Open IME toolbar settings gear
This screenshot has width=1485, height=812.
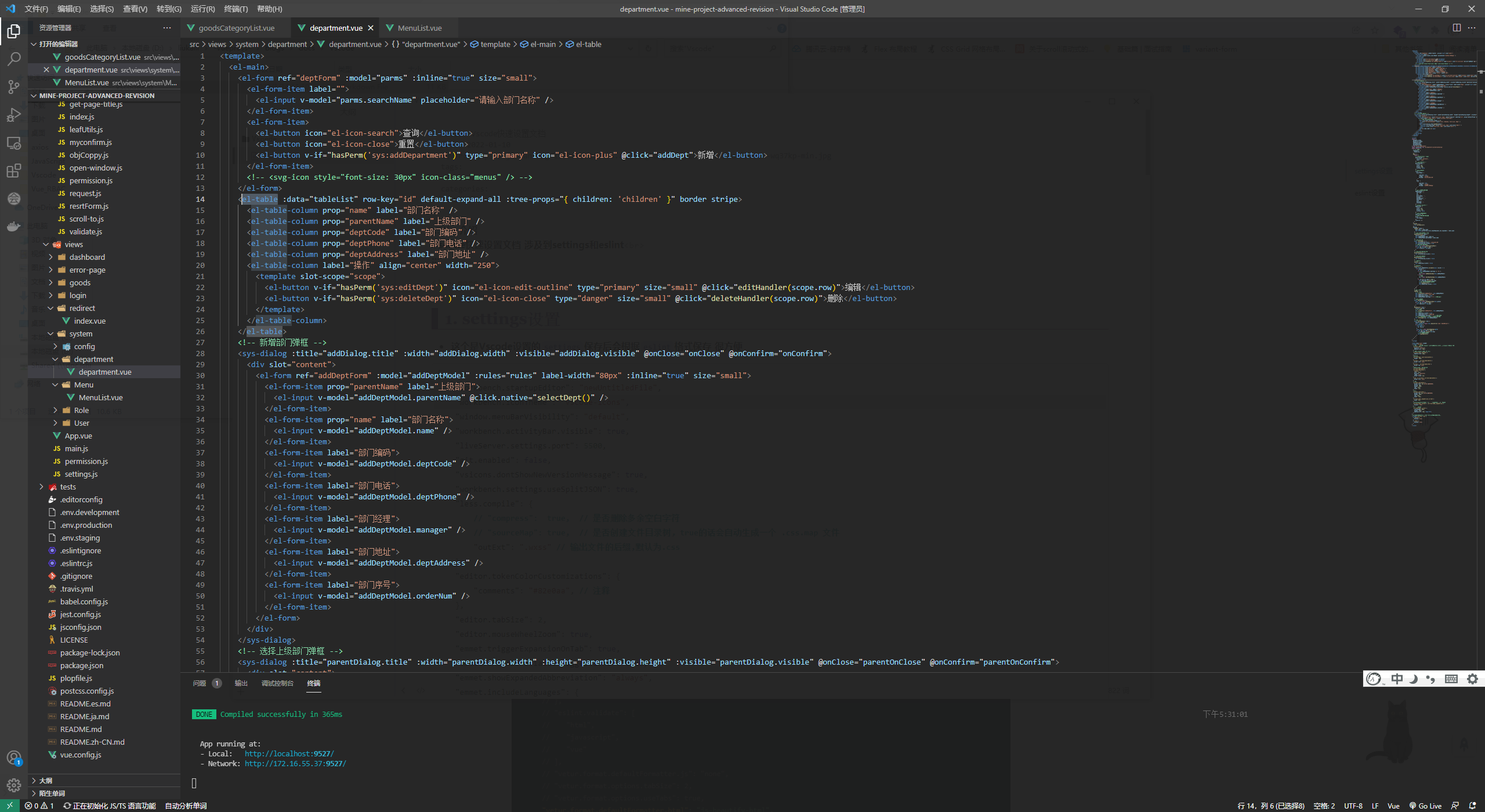pyautogui.click(x=1472, y=679)
